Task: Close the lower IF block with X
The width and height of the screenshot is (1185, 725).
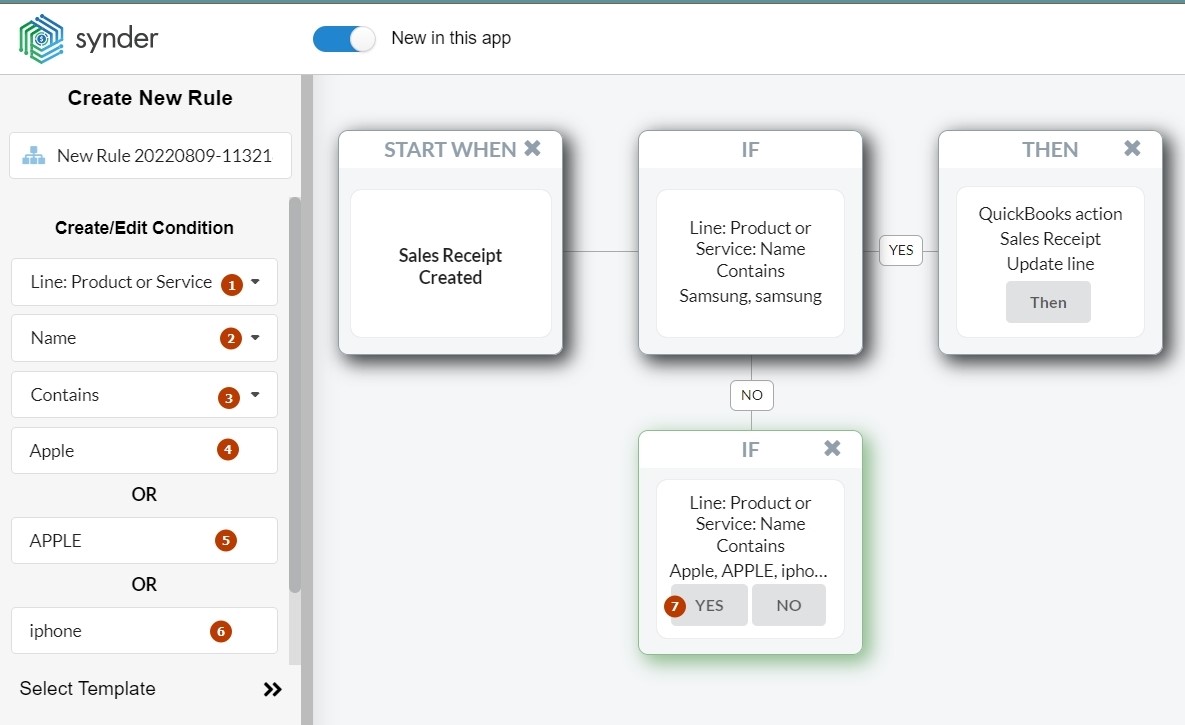Action: 832,449
